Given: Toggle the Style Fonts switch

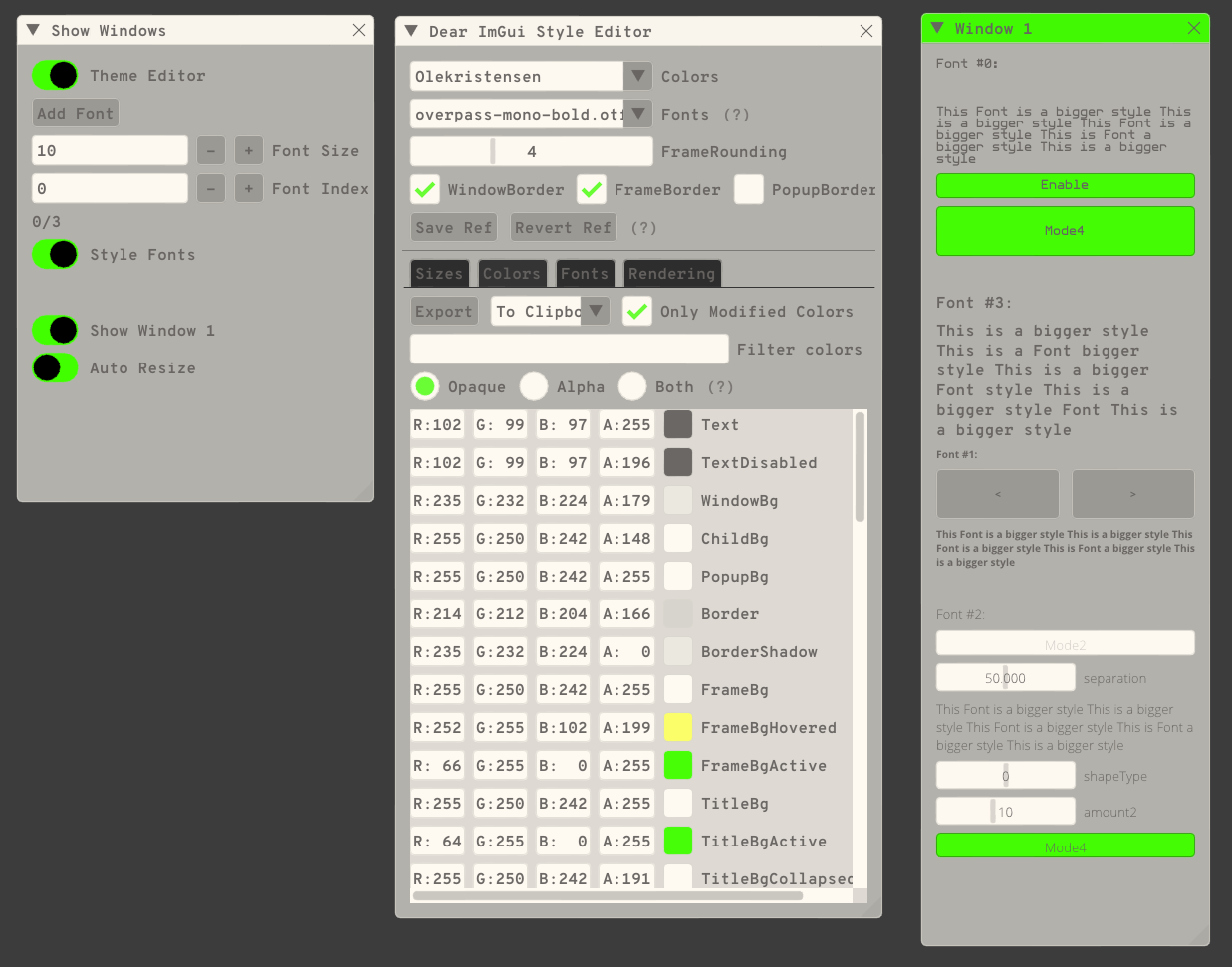Looking at the screenshot, I should pyautogui.click(x=55, y=254).
